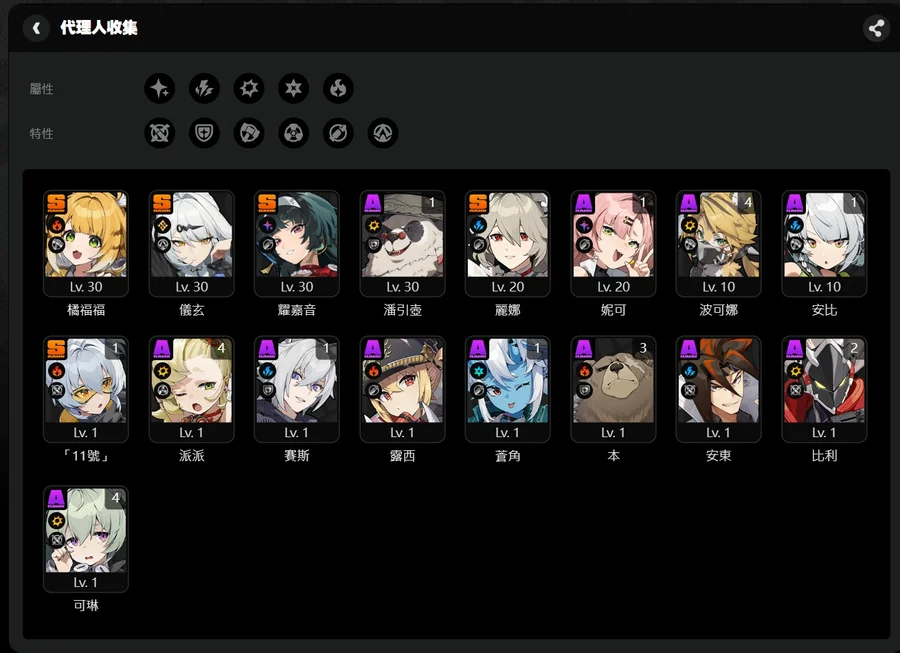Open agent card 可琳
Image resolution: width=900 pixels, height=653 pixels.
86,539
